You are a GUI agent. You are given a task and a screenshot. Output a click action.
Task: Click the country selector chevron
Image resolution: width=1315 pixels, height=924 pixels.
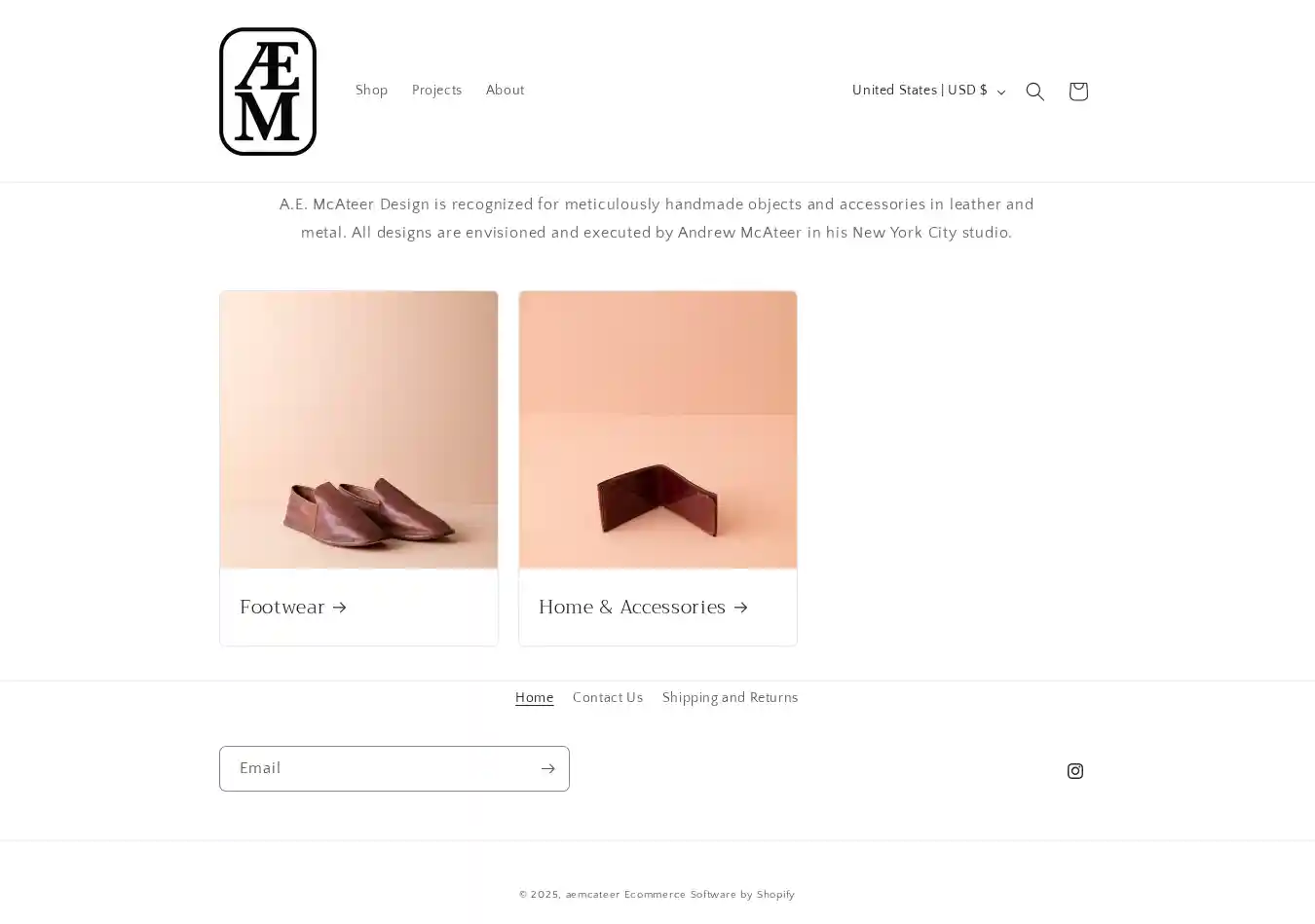(x=1000, y=92)
